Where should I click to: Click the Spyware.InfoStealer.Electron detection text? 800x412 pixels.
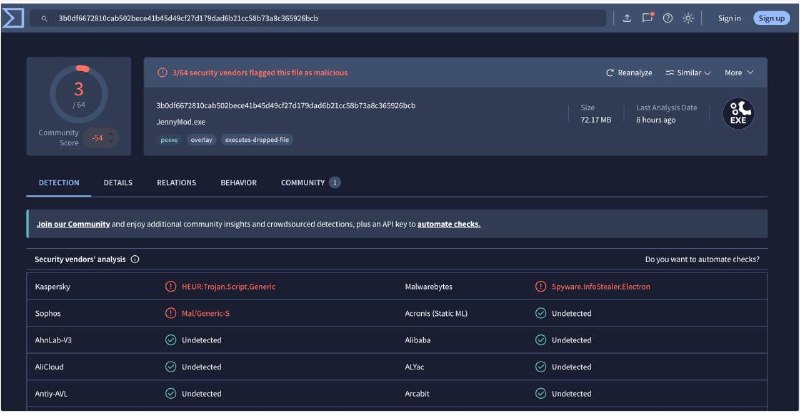pos(601,287)
